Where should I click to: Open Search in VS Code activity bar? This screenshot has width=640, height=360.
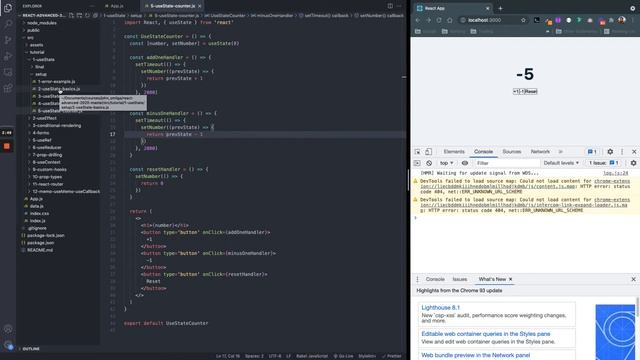(8, 24)
